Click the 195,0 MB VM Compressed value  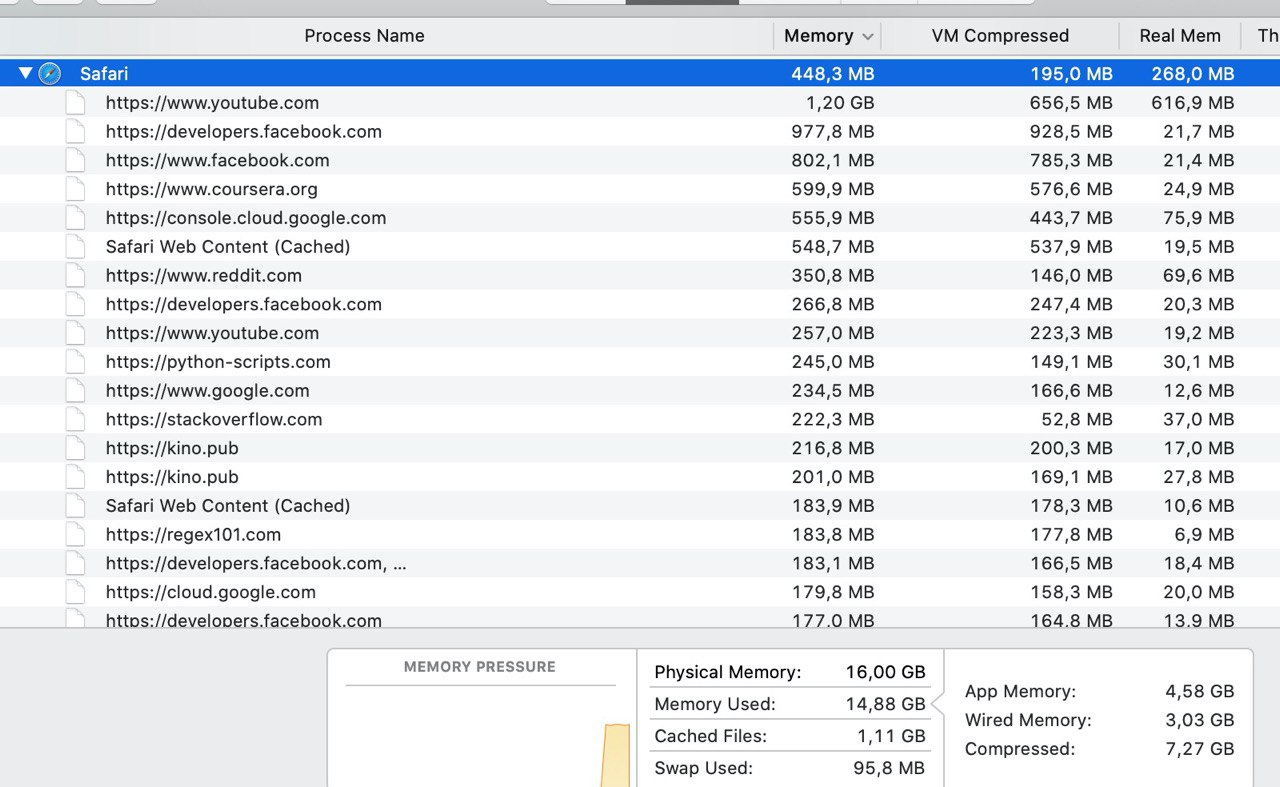click(x=1071, y=73)
